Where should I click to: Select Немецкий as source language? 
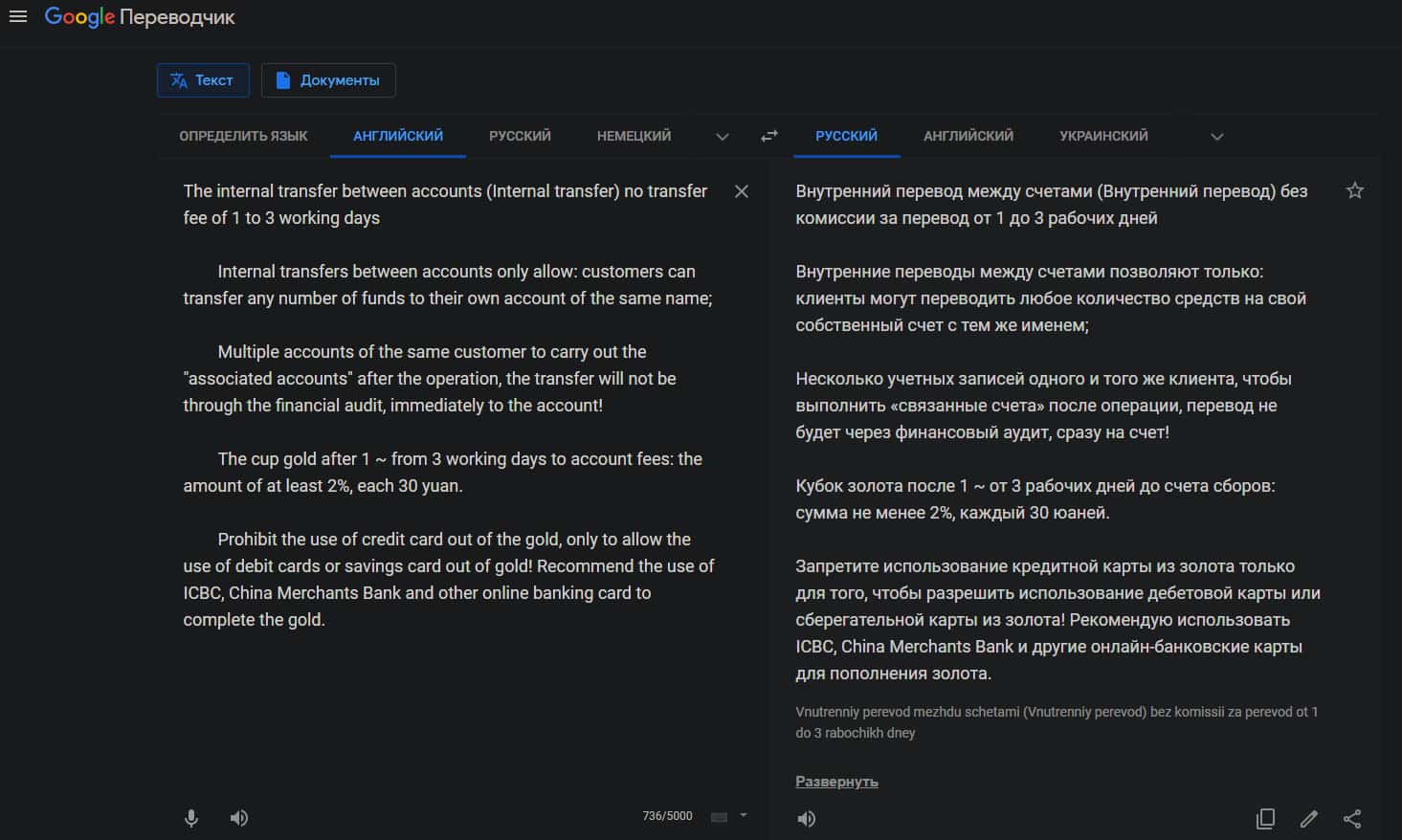point(634,136)
